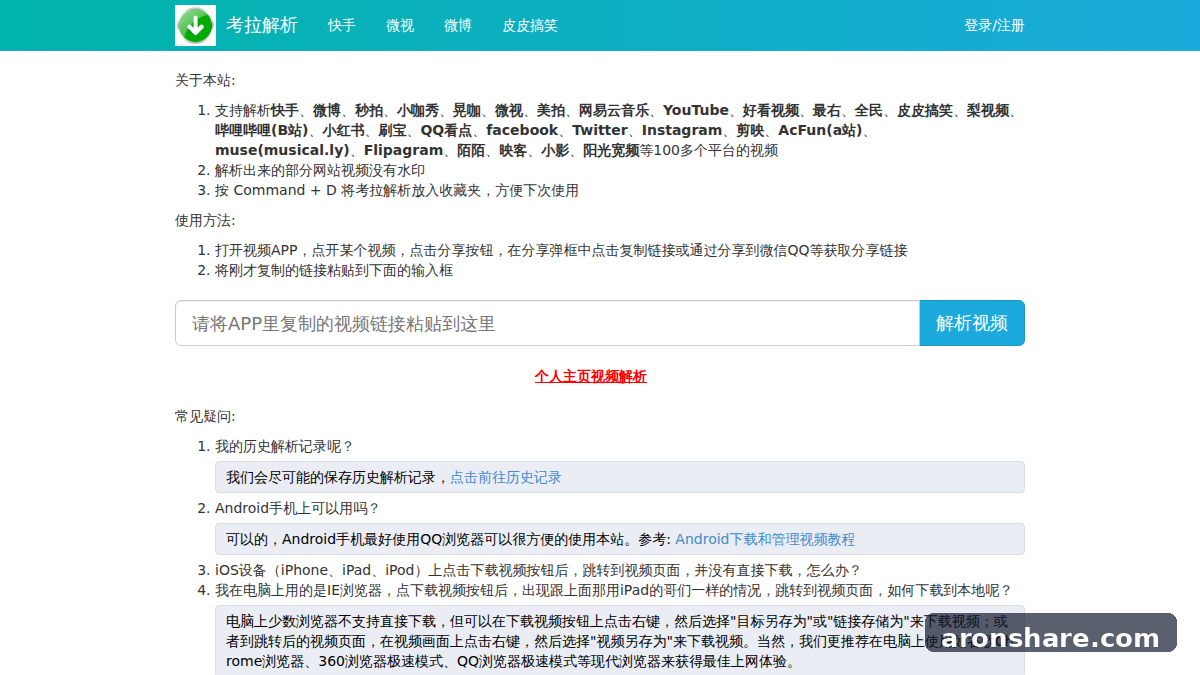Click the green download arrow logo
The image size is (1200, 675).
195,25
